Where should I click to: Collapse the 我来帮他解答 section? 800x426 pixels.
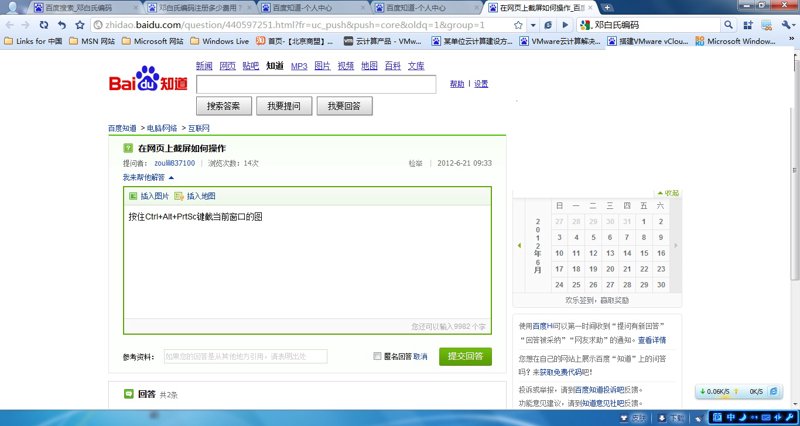point(148,178)
